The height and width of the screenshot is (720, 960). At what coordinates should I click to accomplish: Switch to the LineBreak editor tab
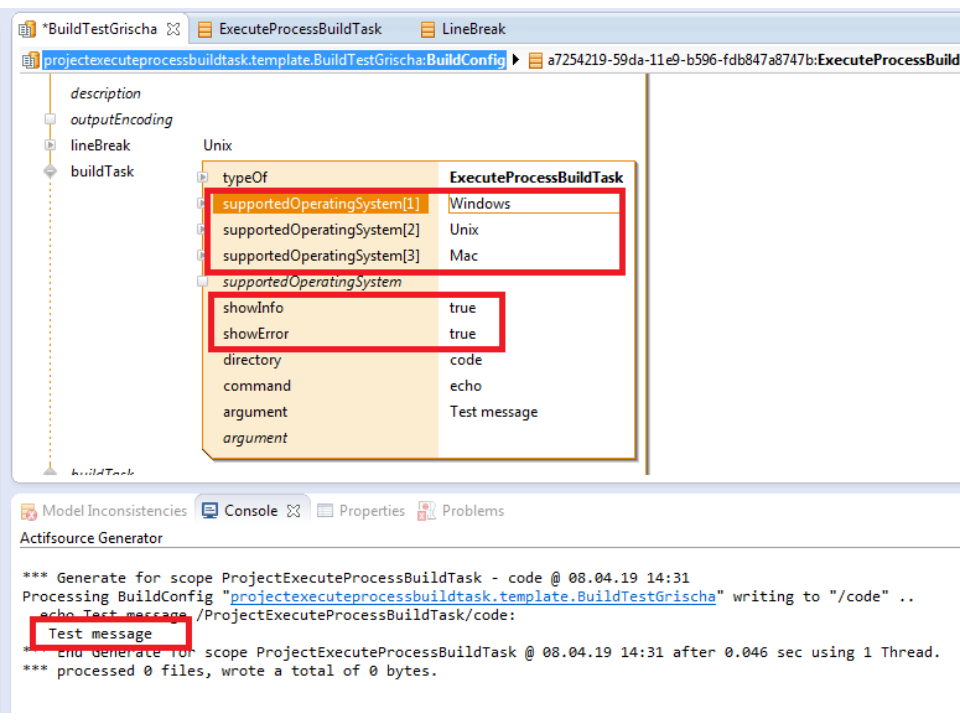(473, 29)
